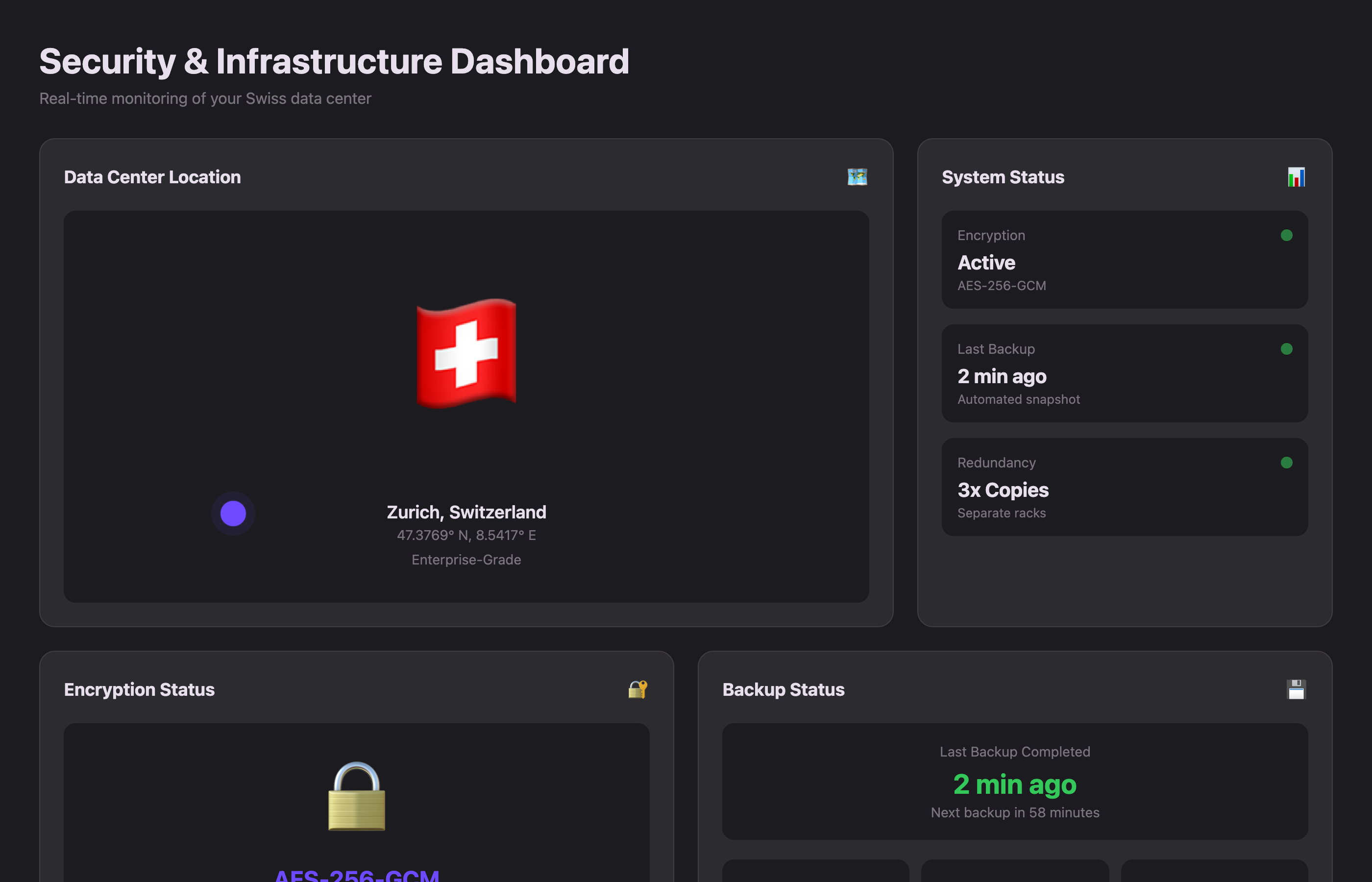The width and height of the screenshot is (1372, 882).
Task: Collapse the Redundancy 3x Copies card
Action: (1125, 487)
